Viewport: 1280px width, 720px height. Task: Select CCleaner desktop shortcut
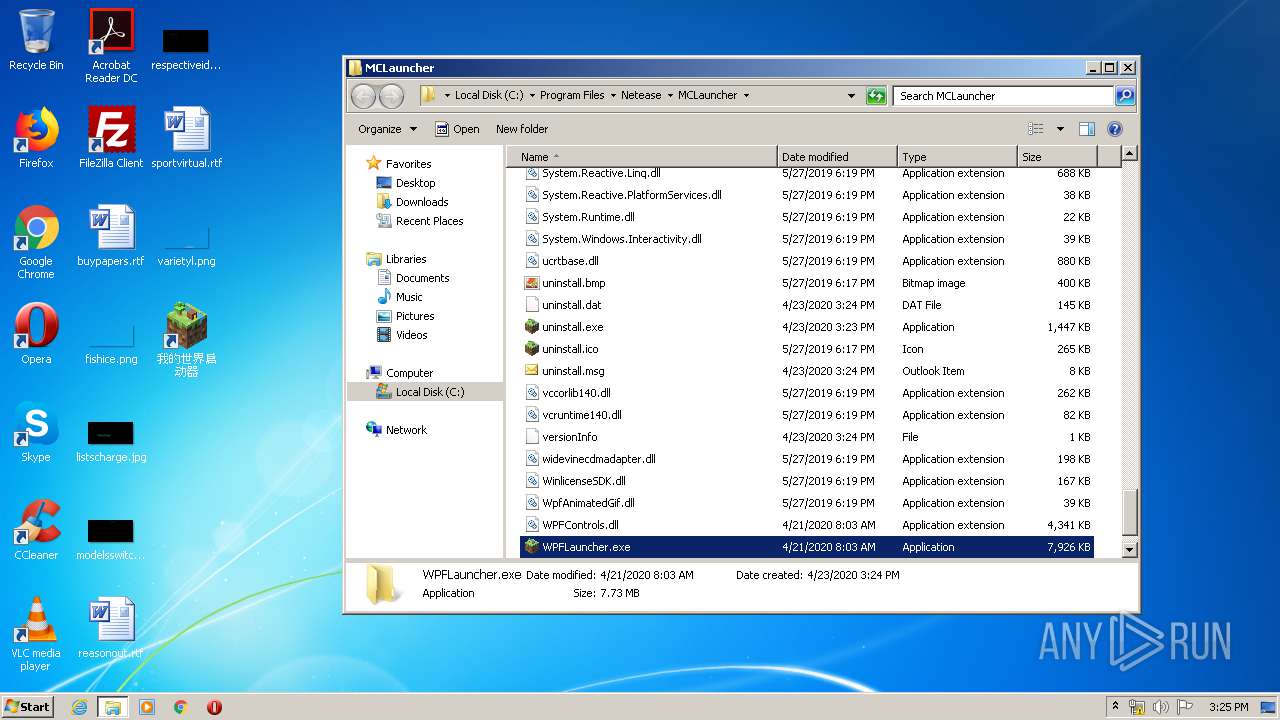[x=36, y=530]
